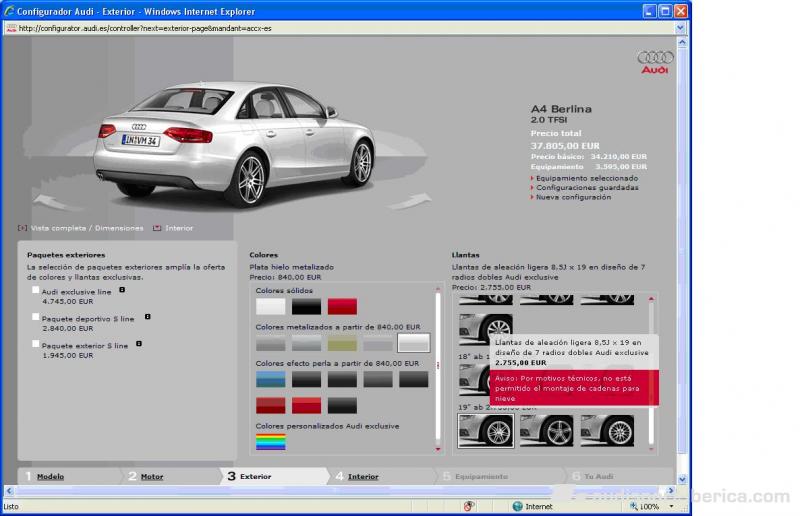The width and height of the screenshot is (800, 516).
Task: Select first 19-inch wheel thumbnail
Action: click(x=486, y=431)
